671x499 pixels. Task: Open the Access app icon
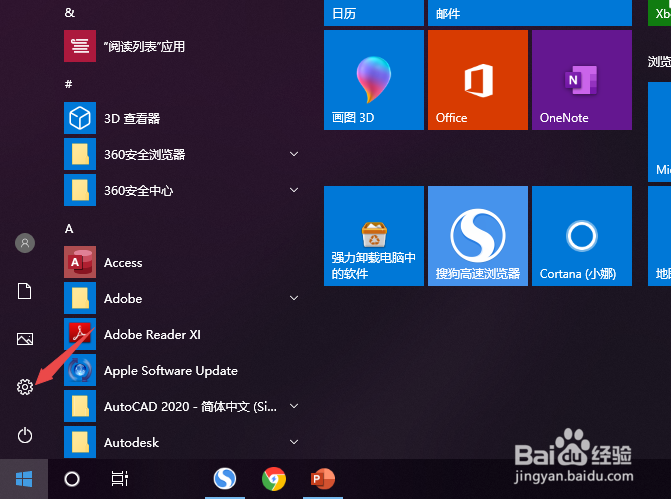(80, 262)
